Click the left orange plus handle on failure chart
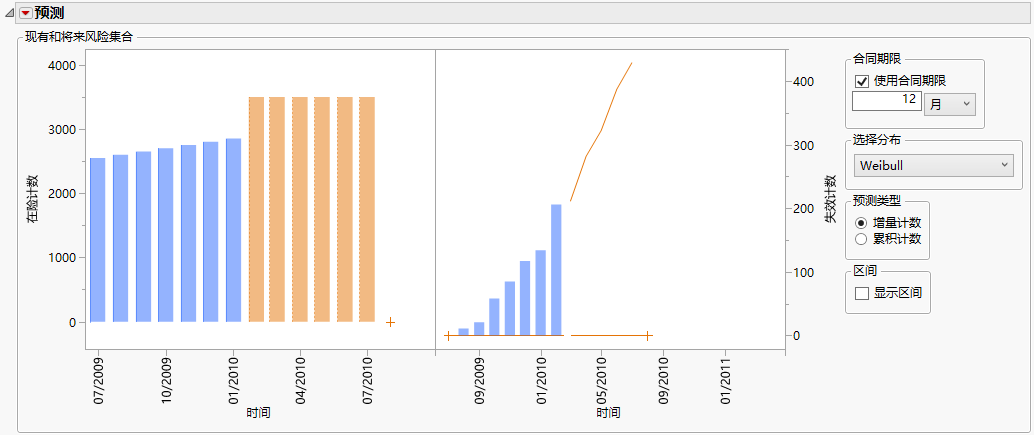The image size is (1034, 435). point(448,335)
